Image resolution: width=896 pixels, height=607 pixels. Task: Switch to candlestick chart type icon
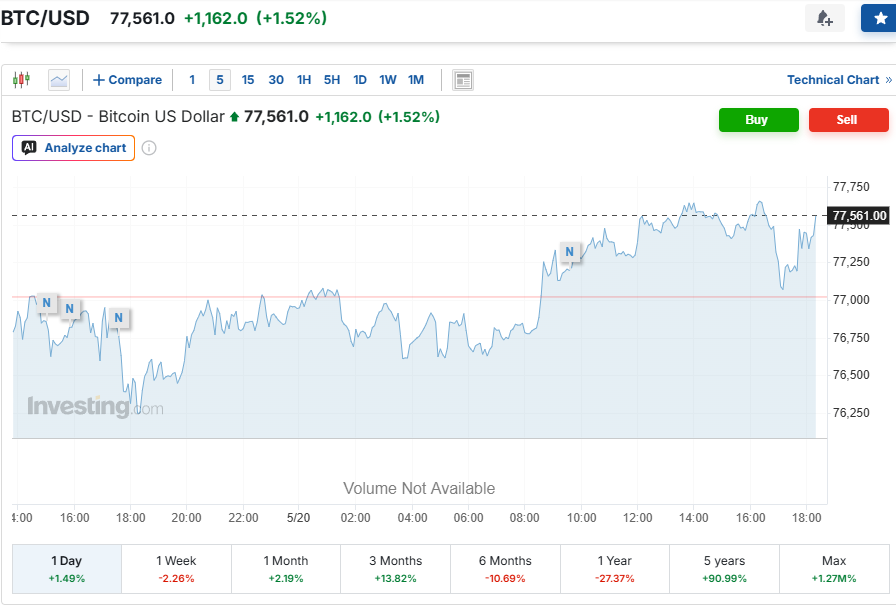click(x=21, y=79)
